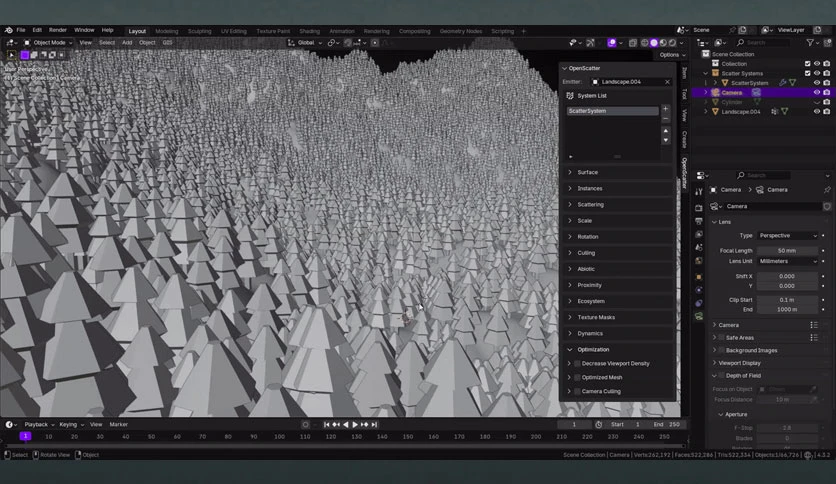Switch to the Shading workspace tab
The width and height of the screenshot is (836, 484).
(x=309, y=31)
